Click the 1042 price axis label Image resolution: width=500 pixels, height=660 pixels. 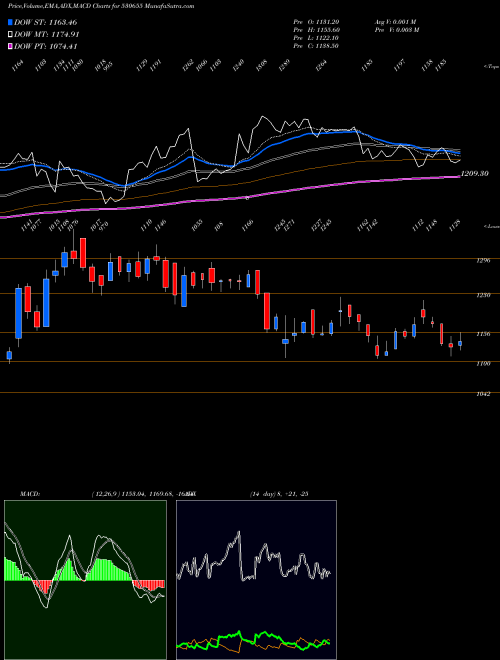[484, 394]
